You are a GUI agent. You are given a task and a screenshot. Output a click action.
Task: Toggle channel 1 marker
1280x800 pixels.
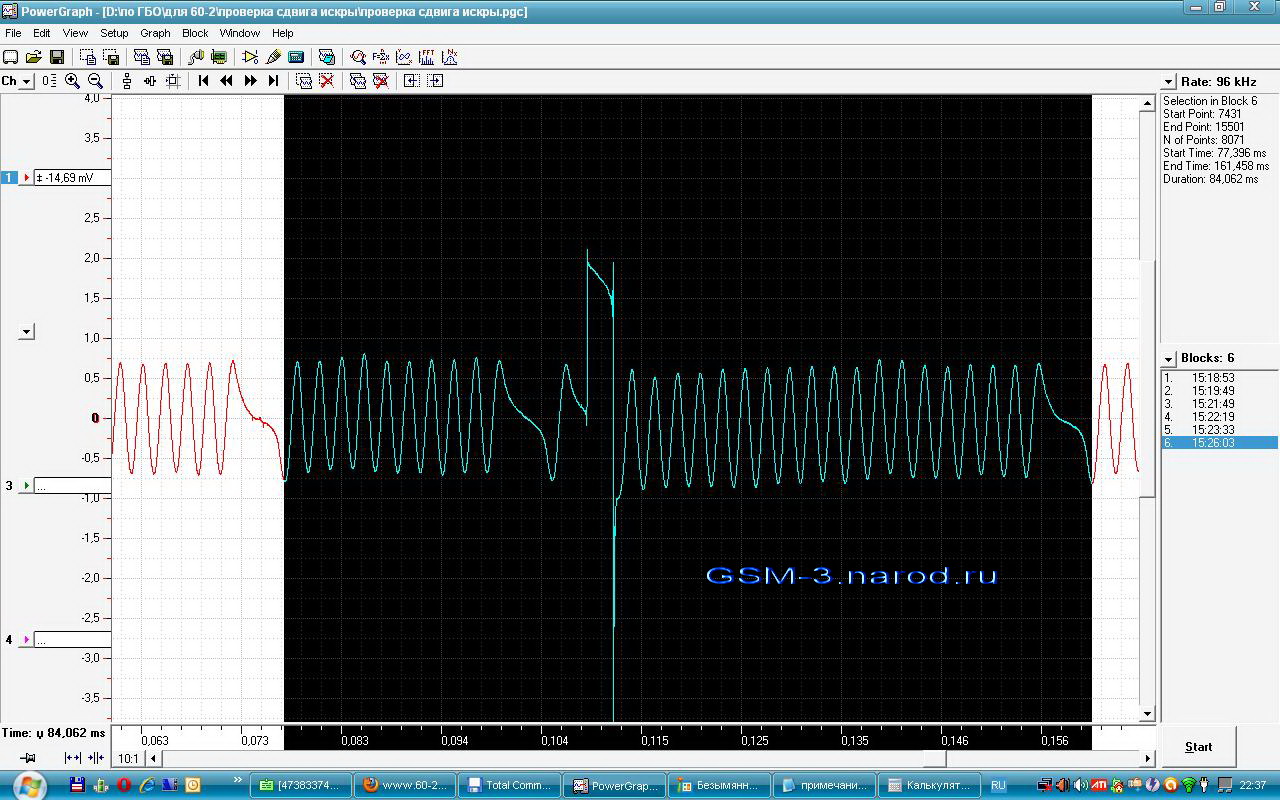(9, 177)
